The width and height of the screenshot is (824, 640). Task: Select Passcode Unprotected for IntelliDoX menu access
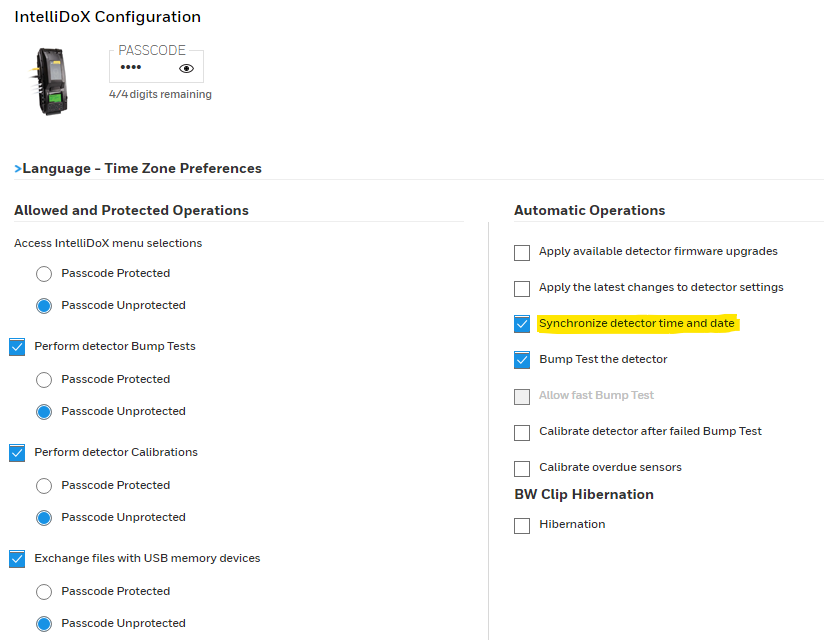point(44,306)
